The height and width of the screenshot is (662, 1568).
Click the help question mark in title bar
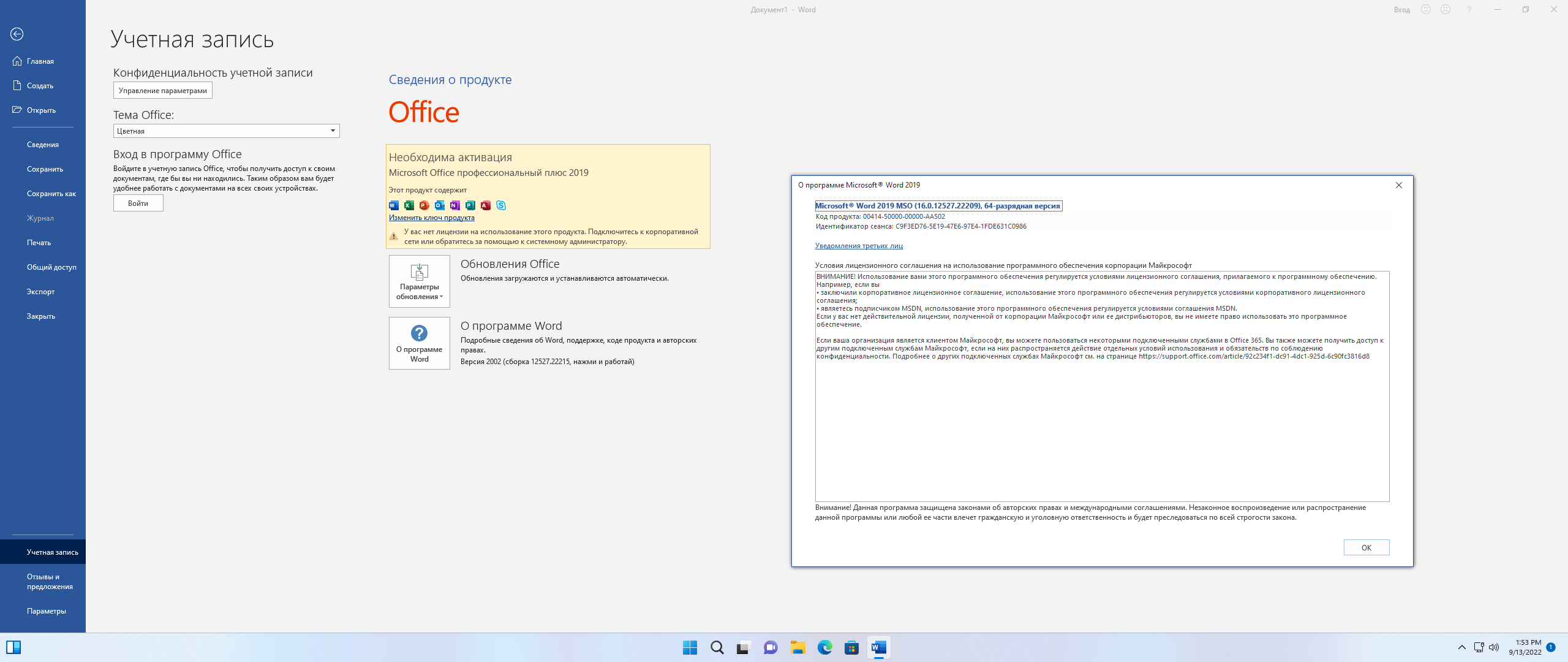[1469, 9]
